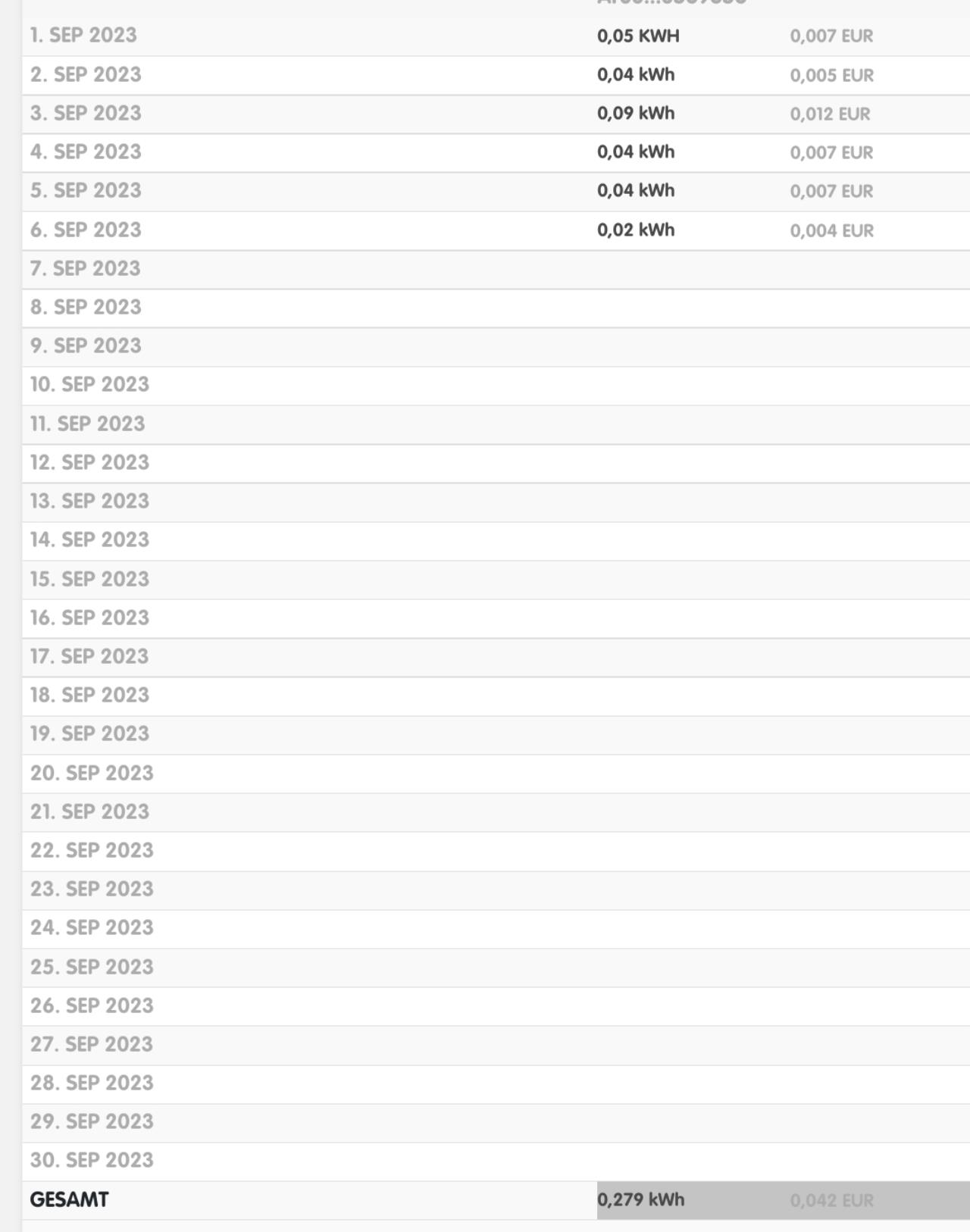Select the 10. SEP 2023 date label
The width and height of the screenshot is (970, 1232).
pos(89,384)
